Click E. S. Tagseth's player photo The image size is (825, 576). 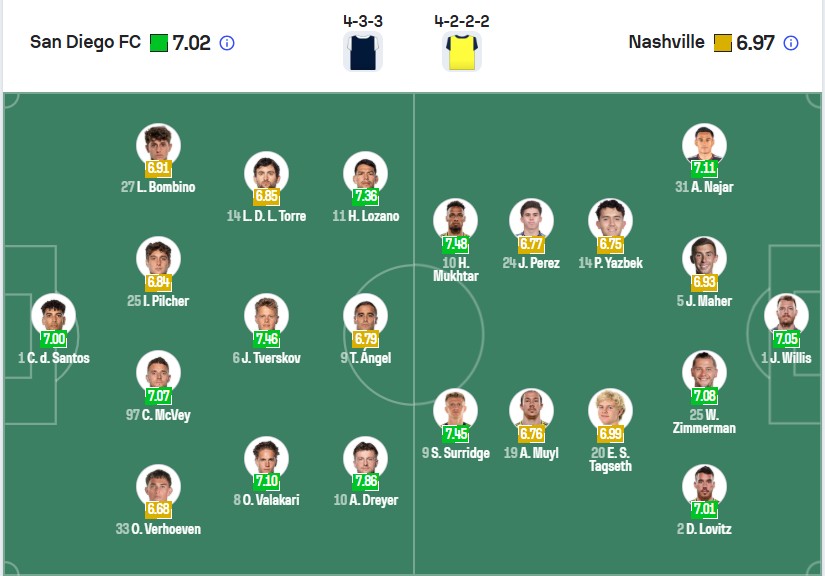click(610, 410)
